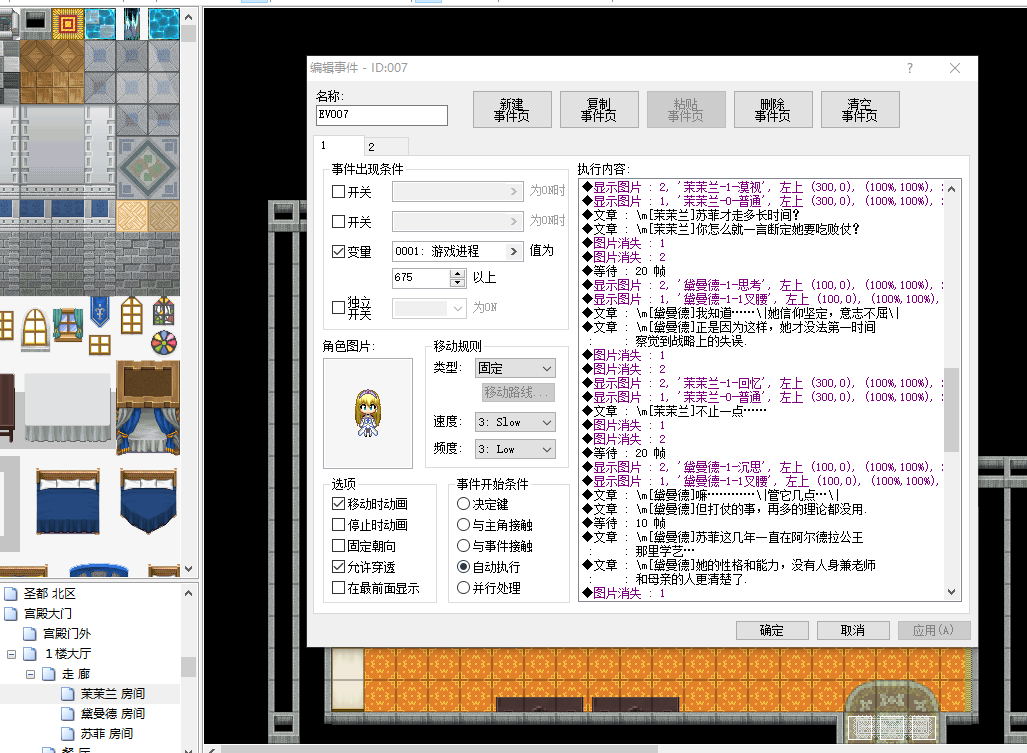Collapse the 1楼大厅 tree node

11,654
